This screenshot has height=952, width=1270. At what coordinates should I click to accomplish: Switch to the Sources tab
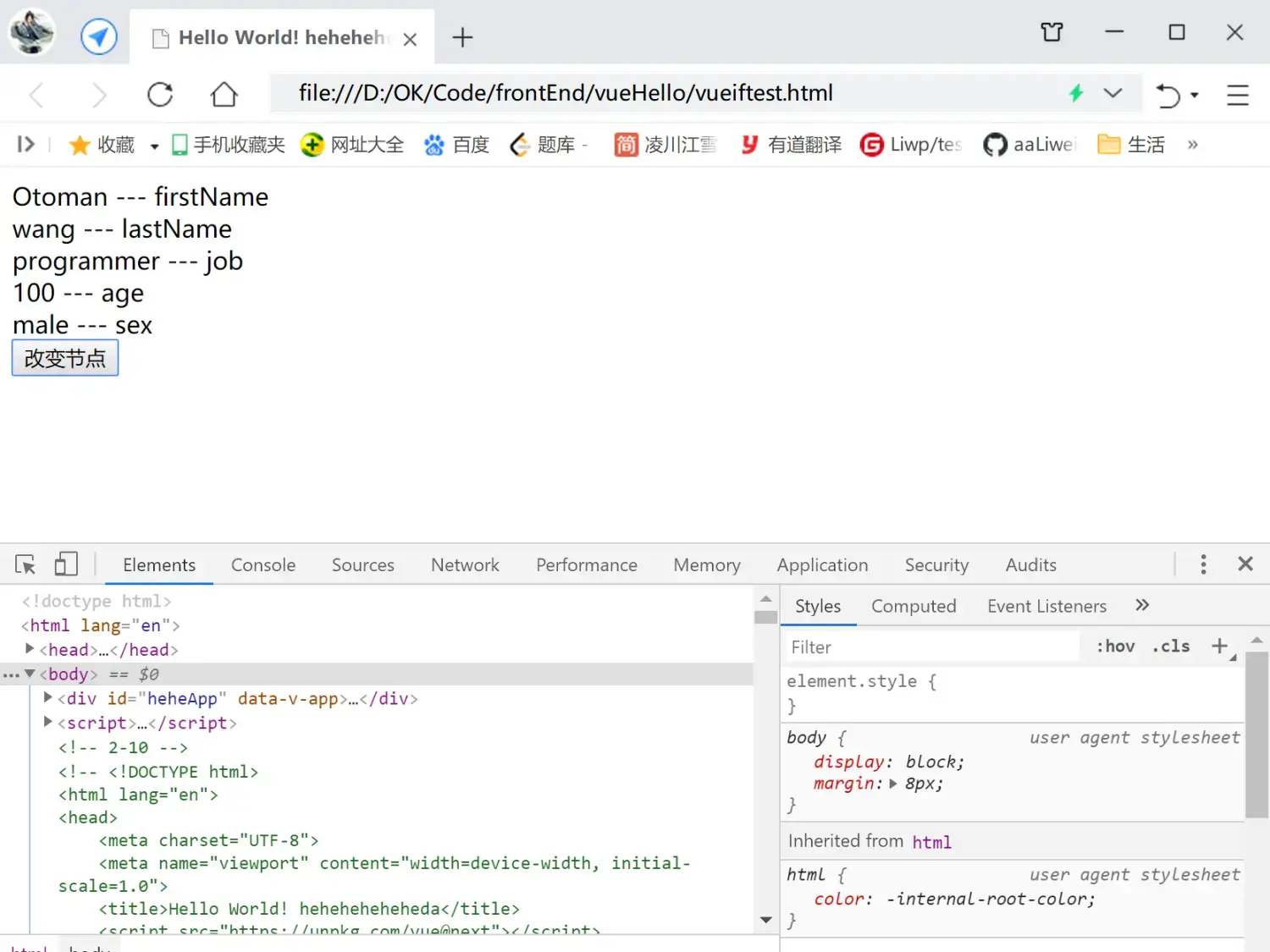click(x=363, y=564)
